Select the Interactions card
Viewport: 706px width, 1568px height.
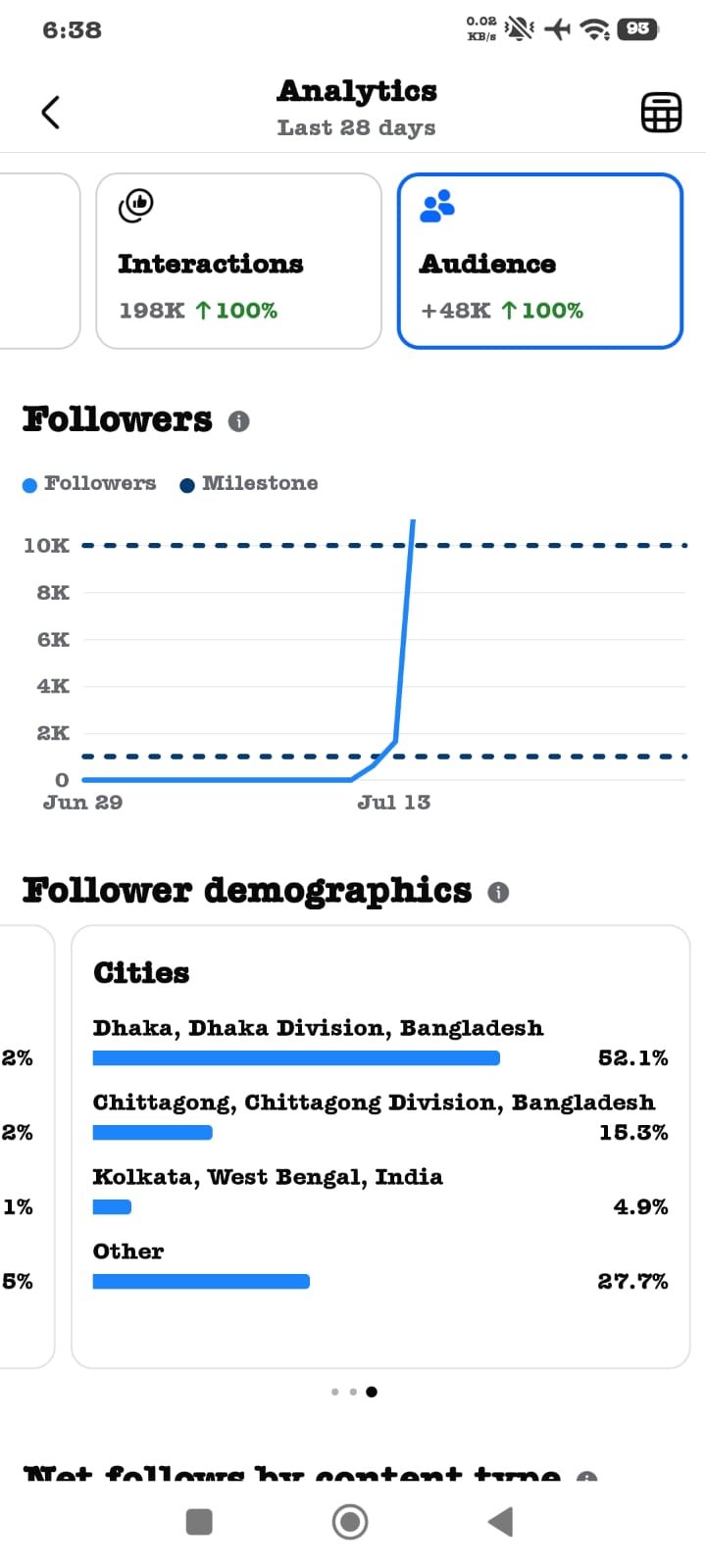[238, 261]
